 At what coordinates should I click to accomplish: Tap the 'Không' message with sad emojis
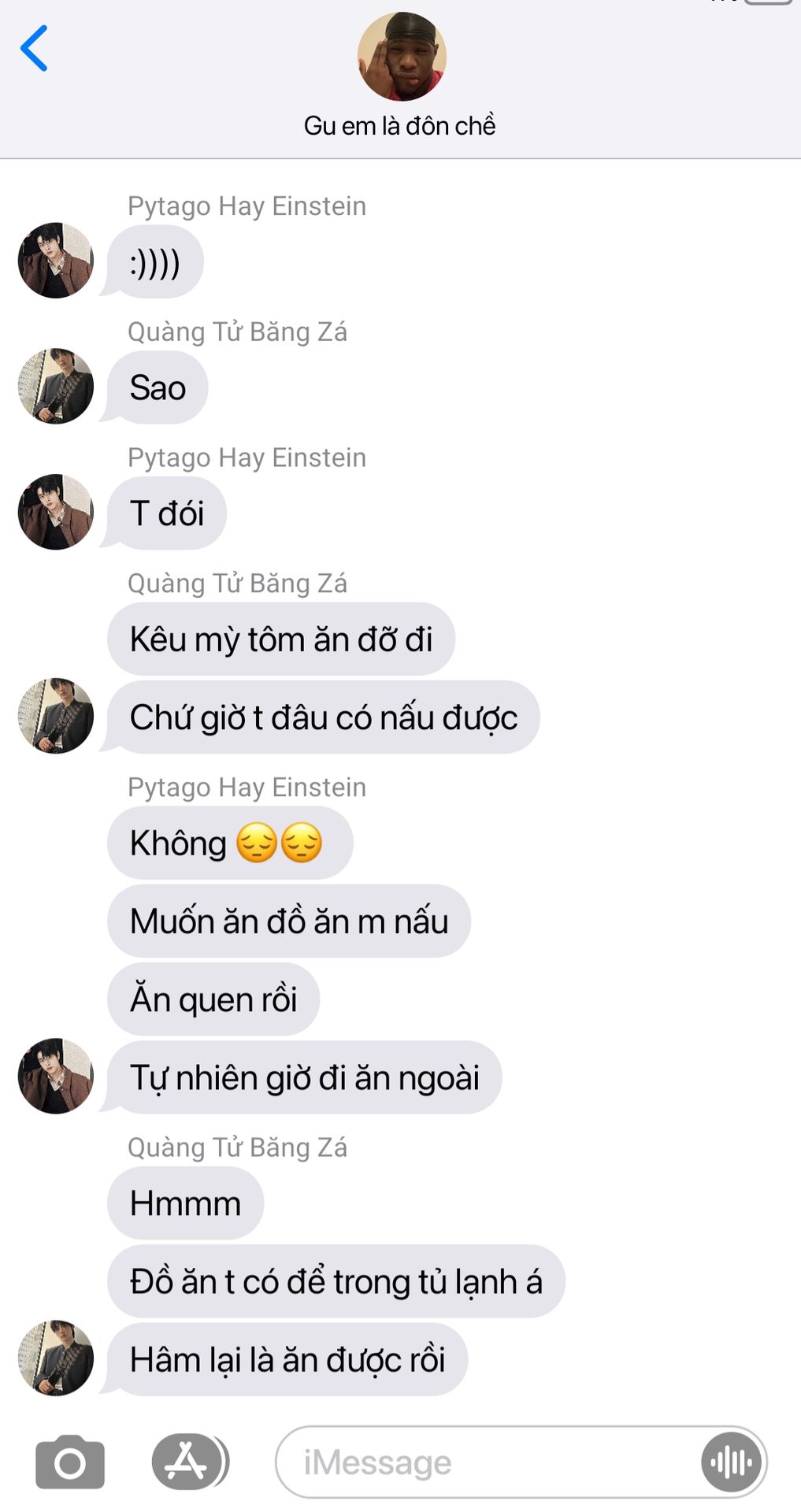click(x=230, y=843)
